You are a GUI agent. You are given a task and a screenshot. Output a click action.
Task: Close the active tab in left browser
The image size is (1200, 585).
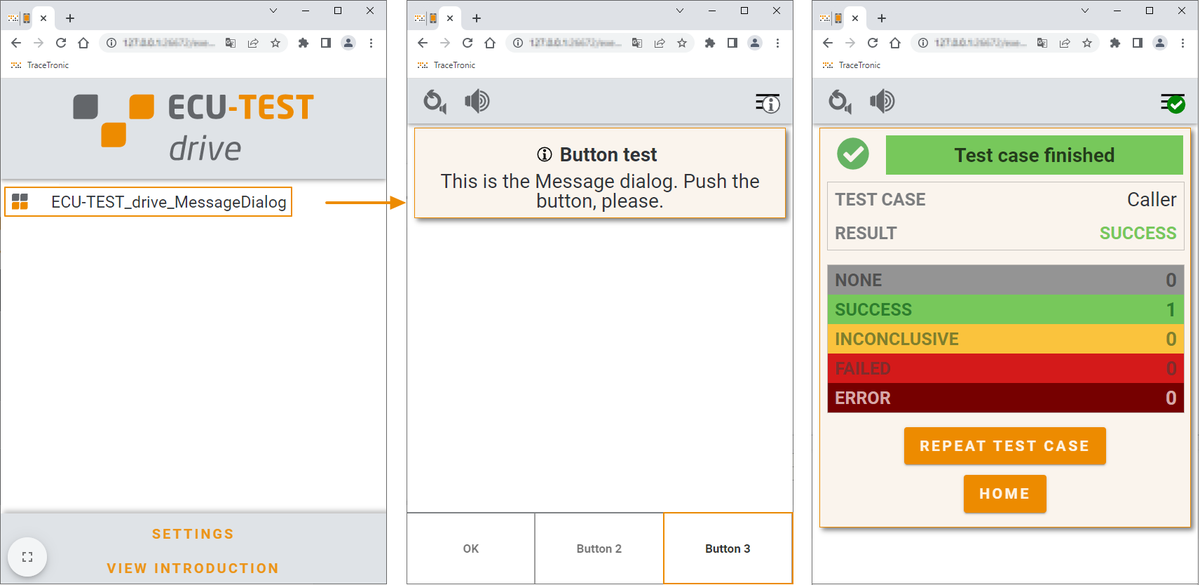(43, 18)
